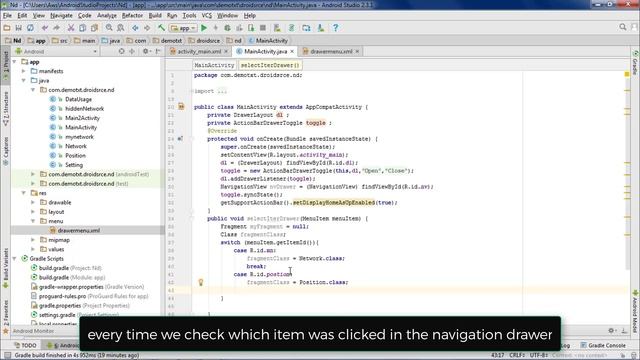Run the app with green play icon
This screenshot has width=640, height=360.
point(204,28)
